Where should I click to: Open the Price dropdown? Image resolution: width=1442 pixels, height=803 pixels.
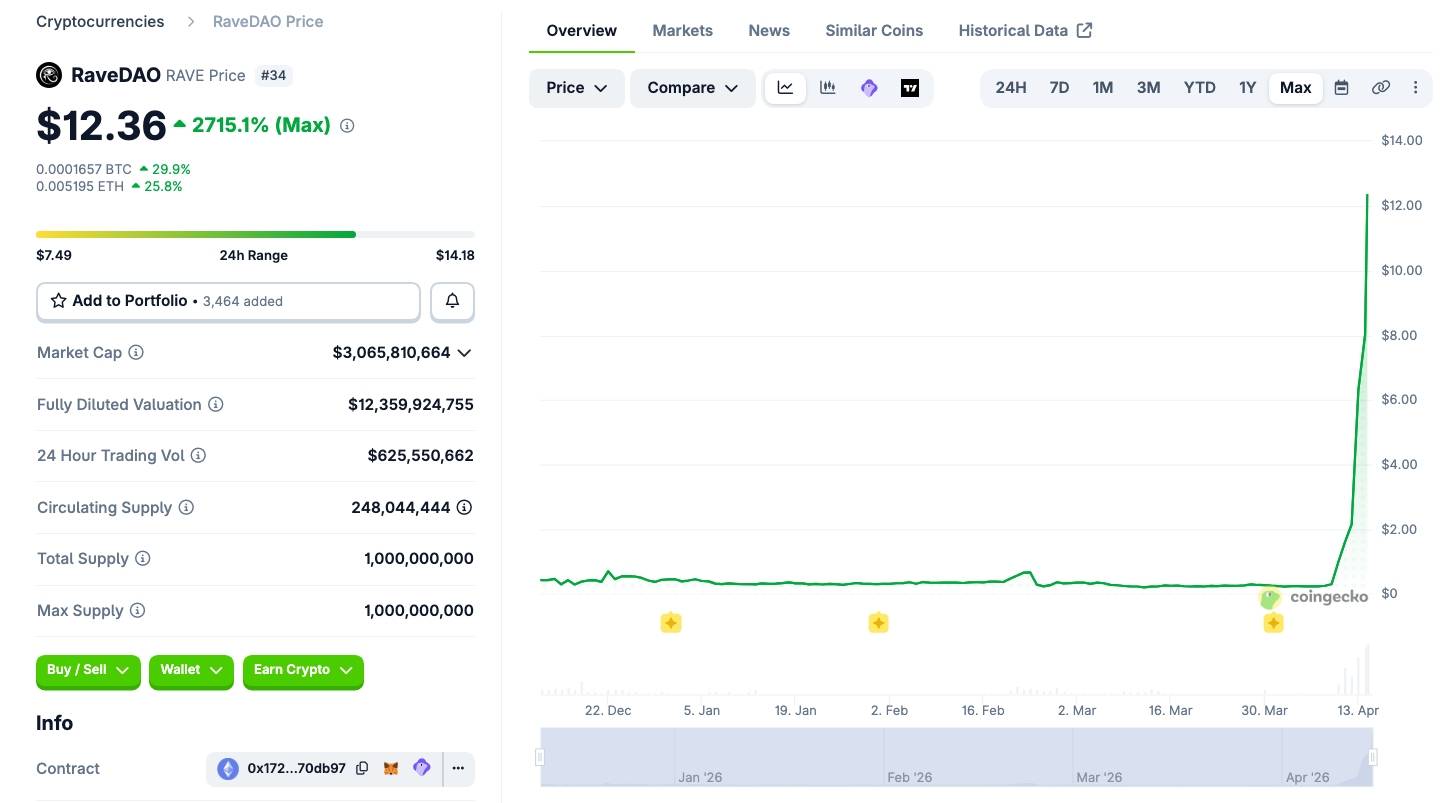pyautogui.click(x=576, y=88)
